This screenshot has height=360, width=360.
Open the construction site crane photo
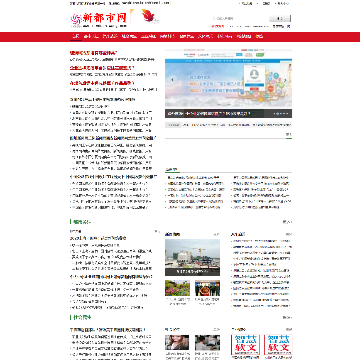pos(192,257)
